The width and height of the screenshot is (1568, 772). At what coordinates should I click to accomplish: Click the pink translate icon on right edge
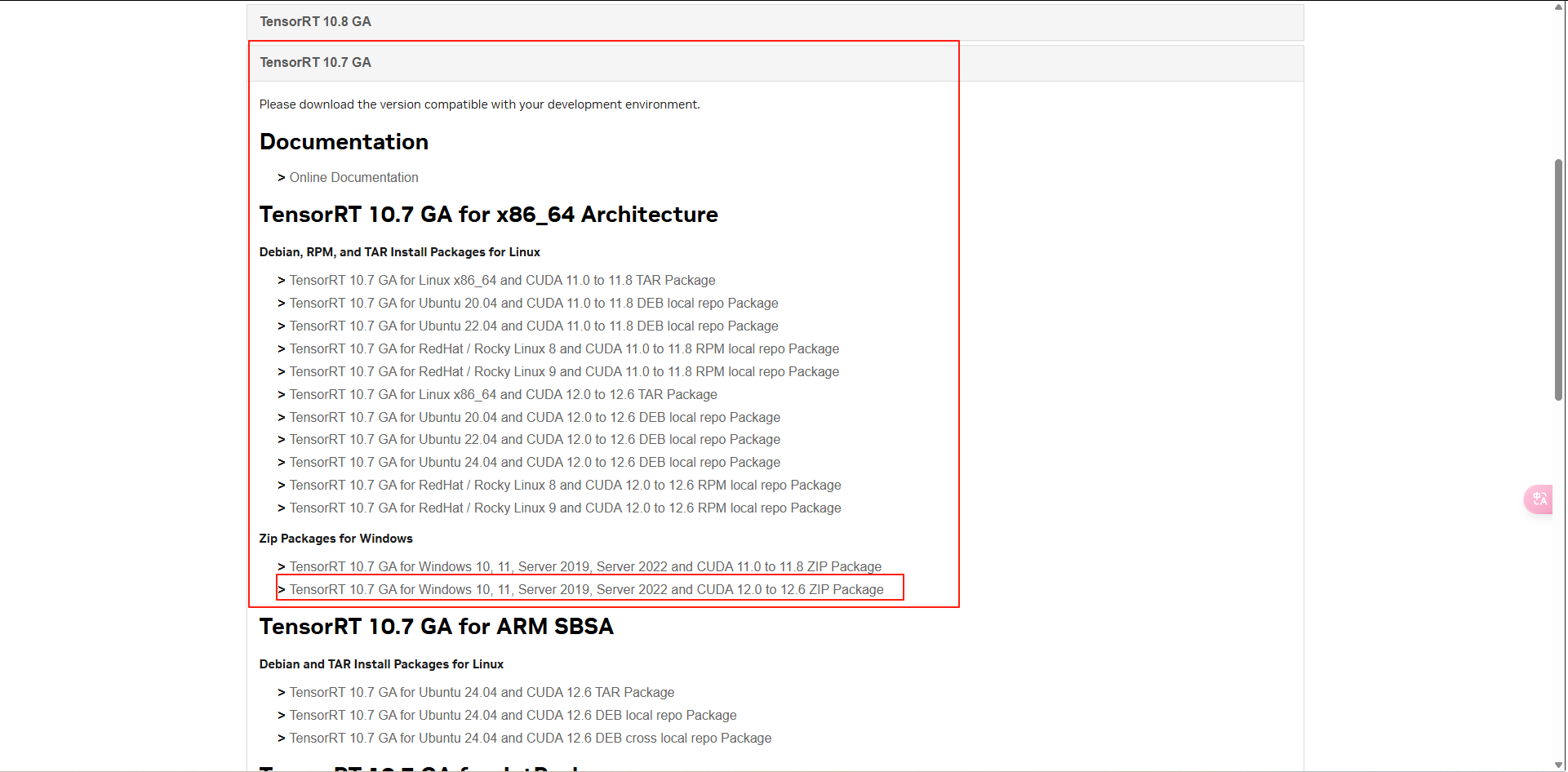click(1538, 499)
